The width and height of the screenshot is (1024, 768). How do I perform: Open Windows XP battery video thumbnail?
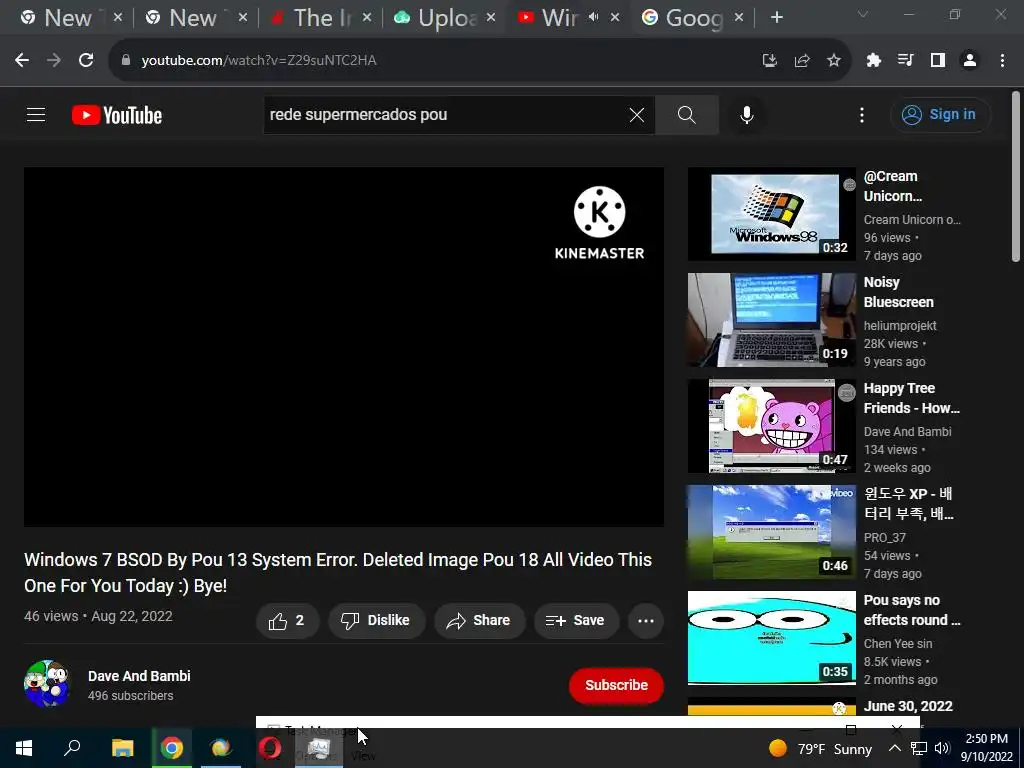[x=771, y=532]
